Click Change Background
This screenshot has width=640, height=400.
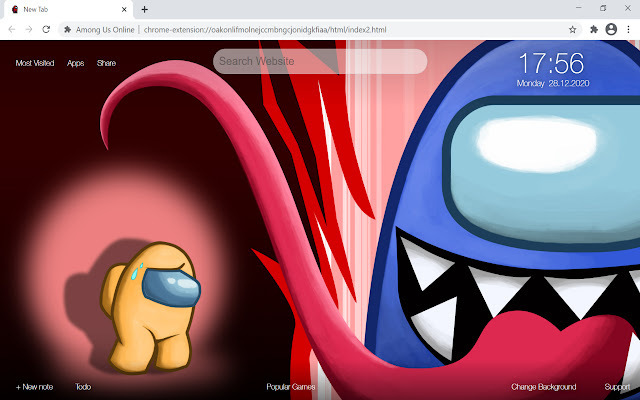(544, 387)
